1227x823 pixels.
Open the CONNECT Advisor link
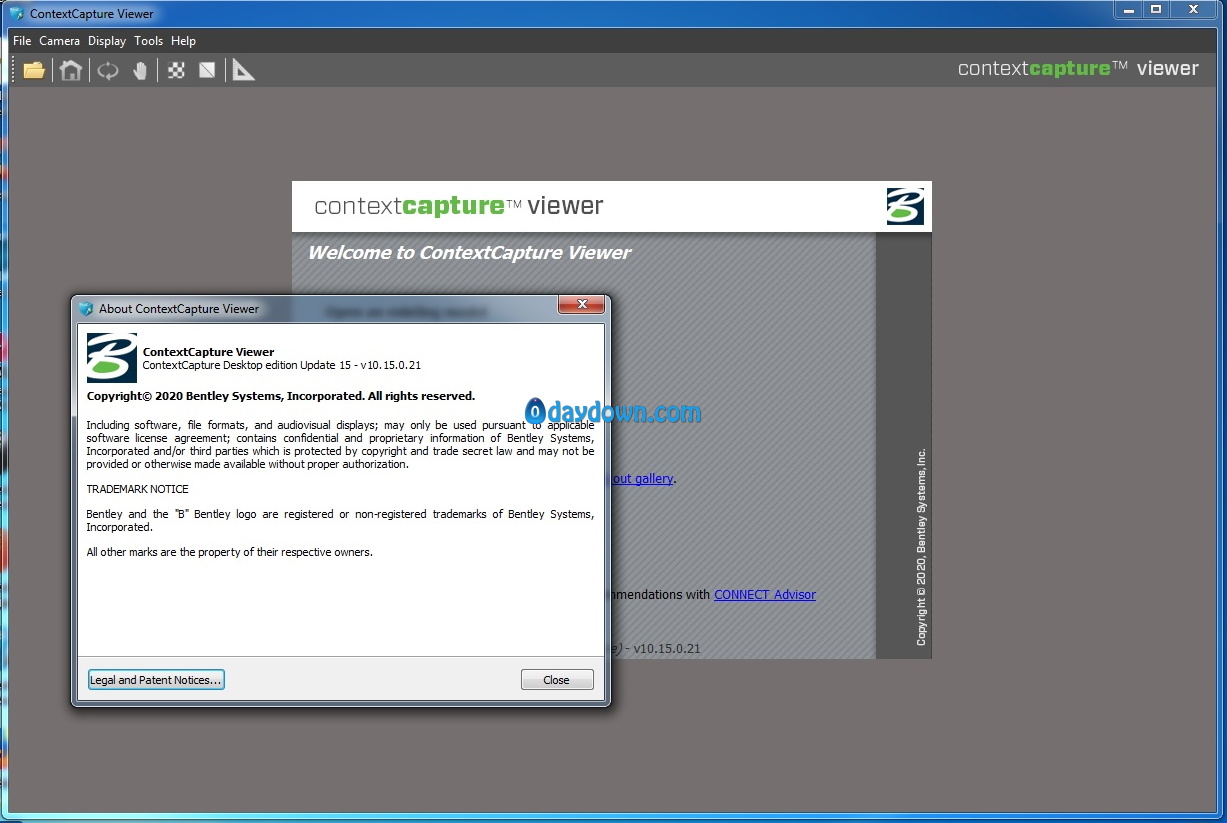[x=765, y=594]
